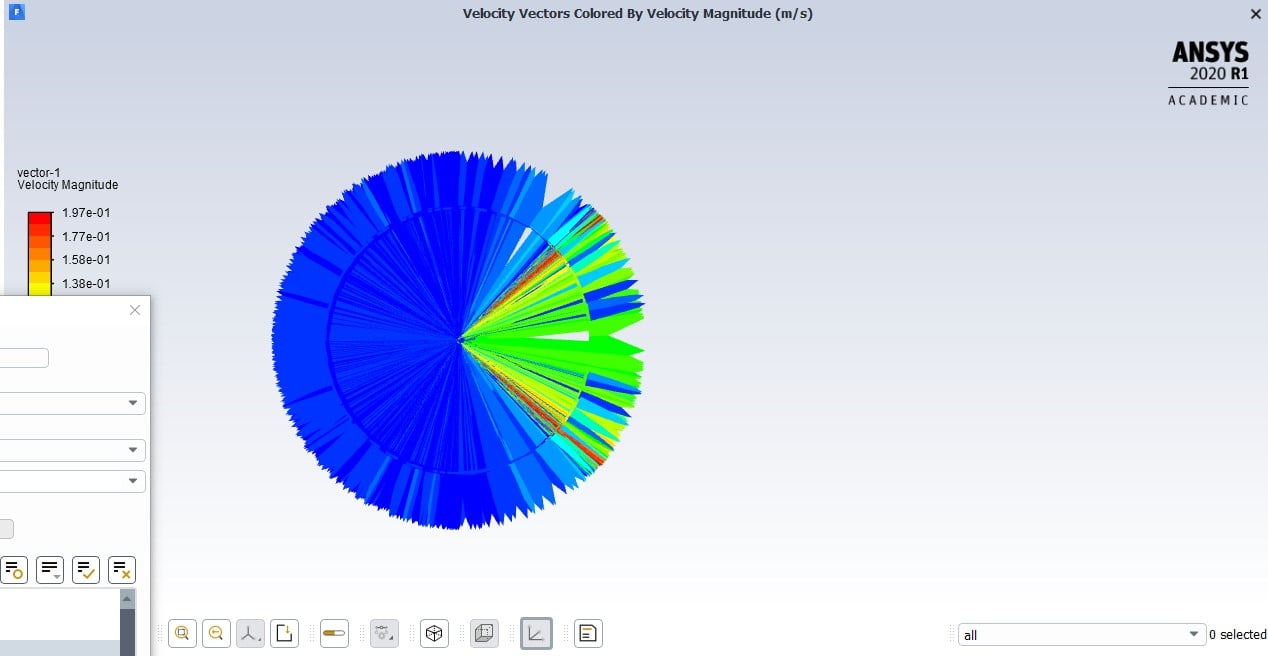This screenshot has height=656, width=1268.
Task: Click the "vector-1" legend label
Action: tap(39, 173)
